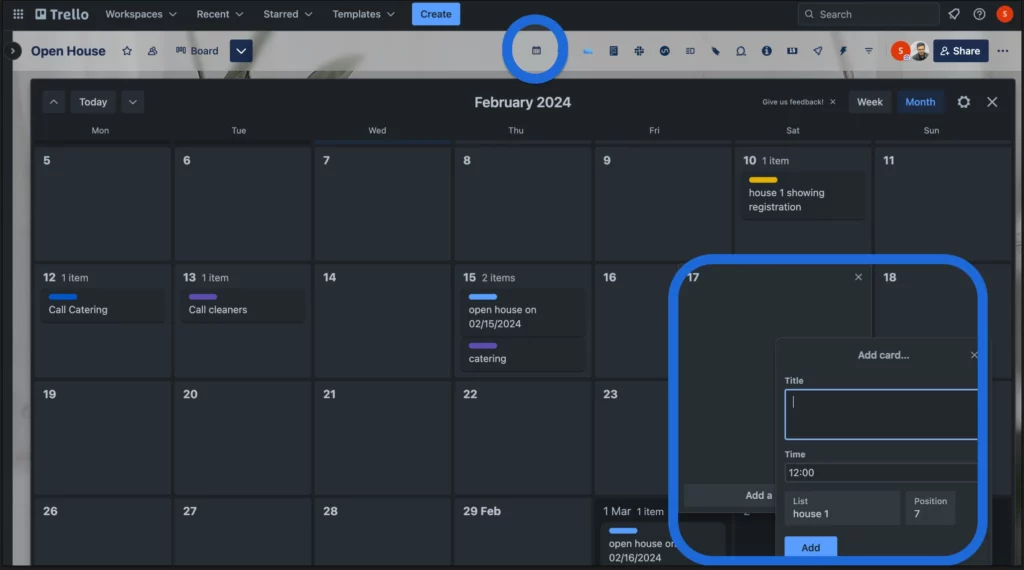1024x570 pixels.
Task: Click the Time field showing 12:00
Action: coord(881,472)
